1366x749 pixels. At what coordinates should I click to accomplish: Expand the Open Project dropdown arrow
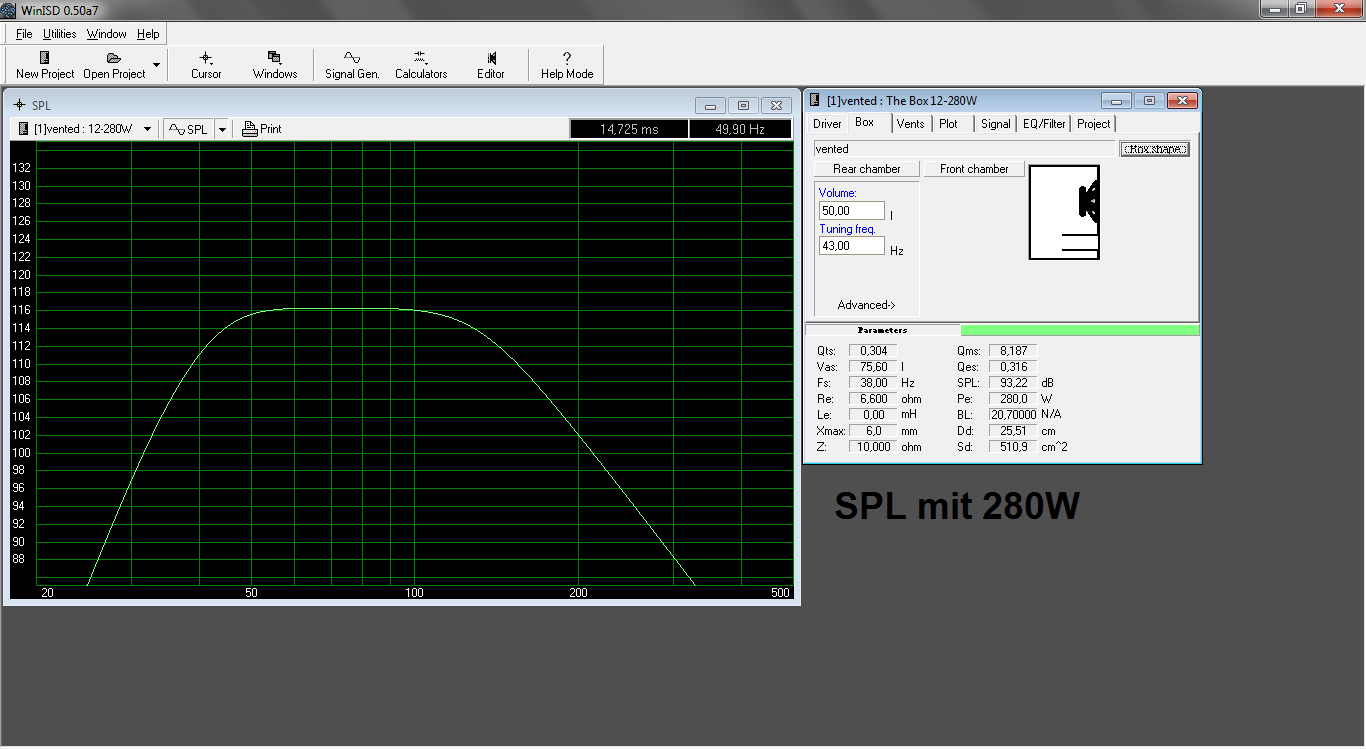click(156, 65)
